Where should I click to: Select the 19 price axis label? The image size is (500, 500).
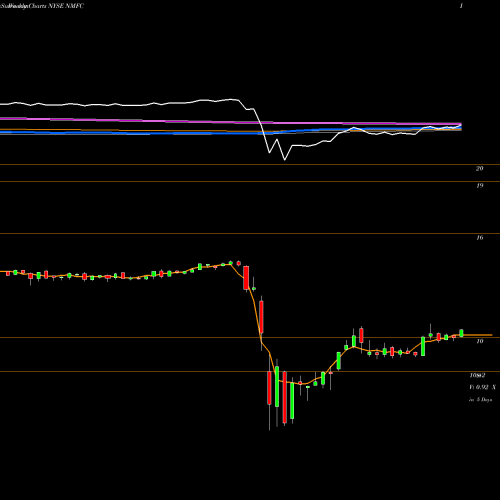[x=479, y=186]
